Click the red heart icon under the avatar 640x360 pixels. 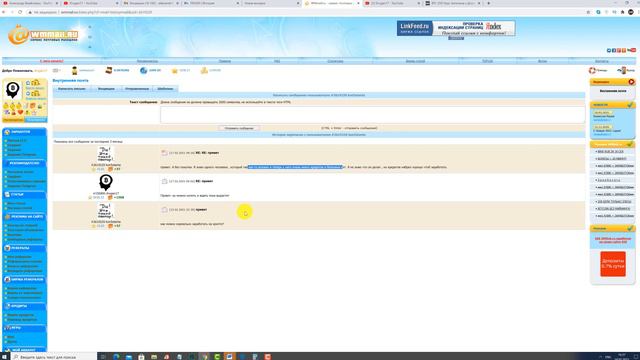pyautogui.click(x=20, y=112)
